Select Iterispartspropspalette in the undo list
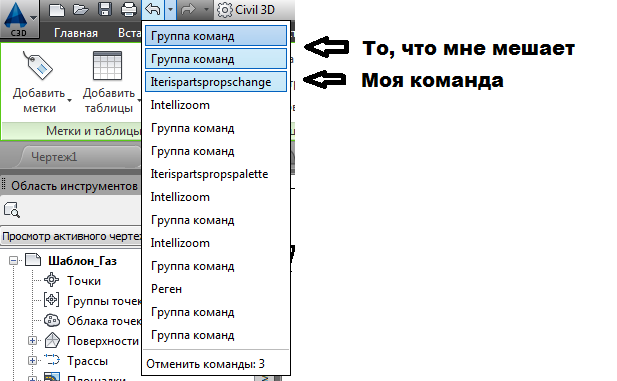 pos(216,174)
